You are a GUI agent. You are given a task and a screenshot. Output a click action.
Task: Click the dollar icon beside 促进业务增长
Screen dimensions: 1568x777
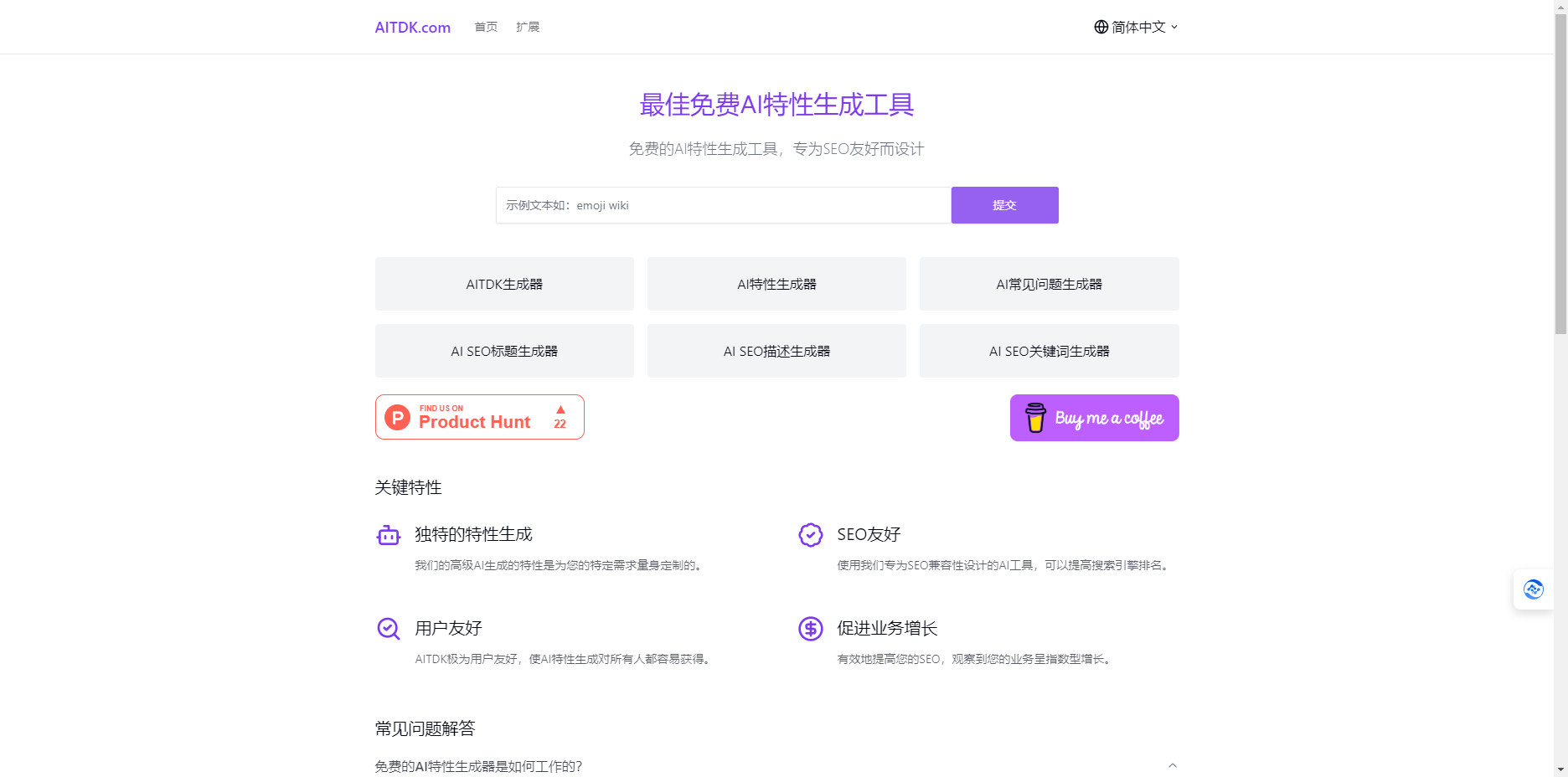pyautogui.click(x=810, y=629)
